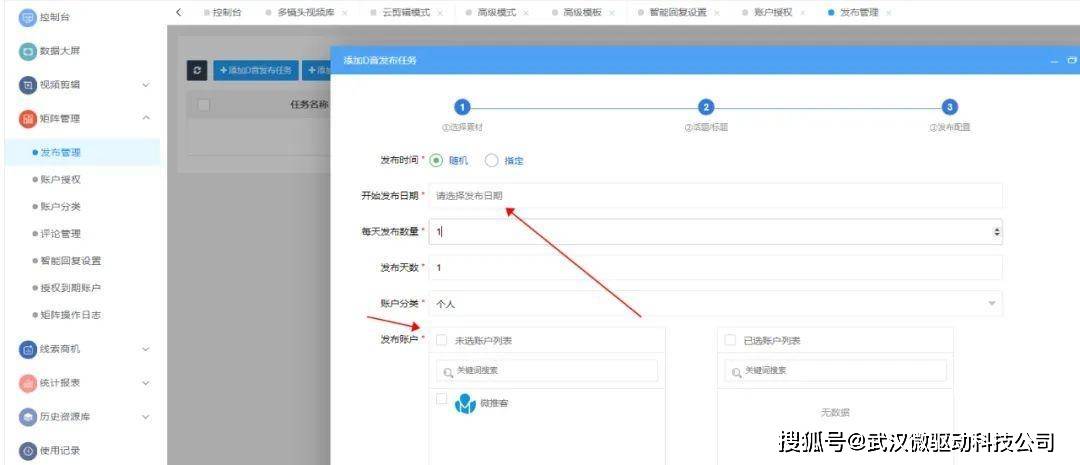Viewport: 1080px width, 465px height.
Task: Go to step 3 发布配置 circle
Action: [x=949, y=107]
